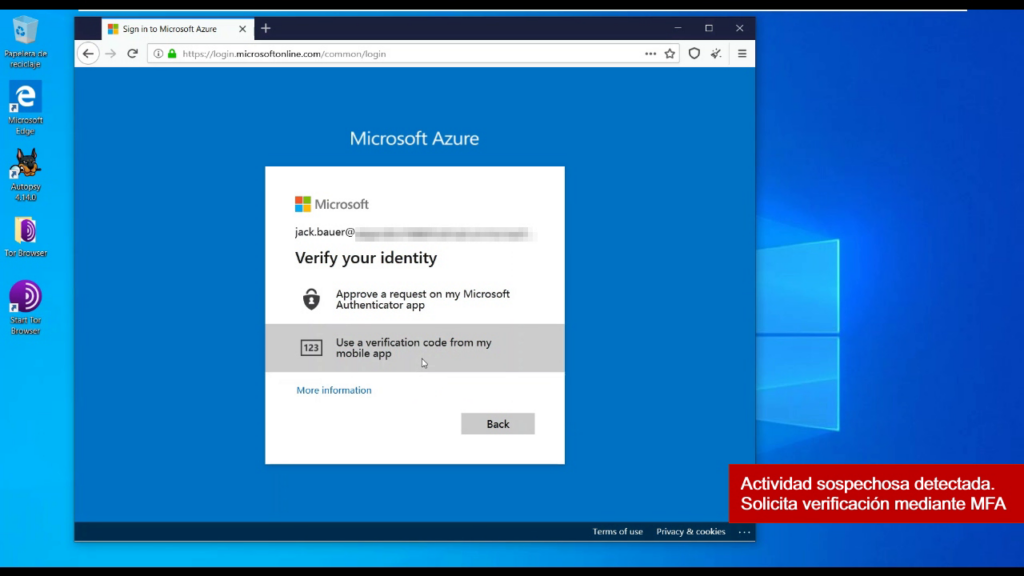Open the Terms of use link
1024x576 pixels.
(x=617, y=532)
